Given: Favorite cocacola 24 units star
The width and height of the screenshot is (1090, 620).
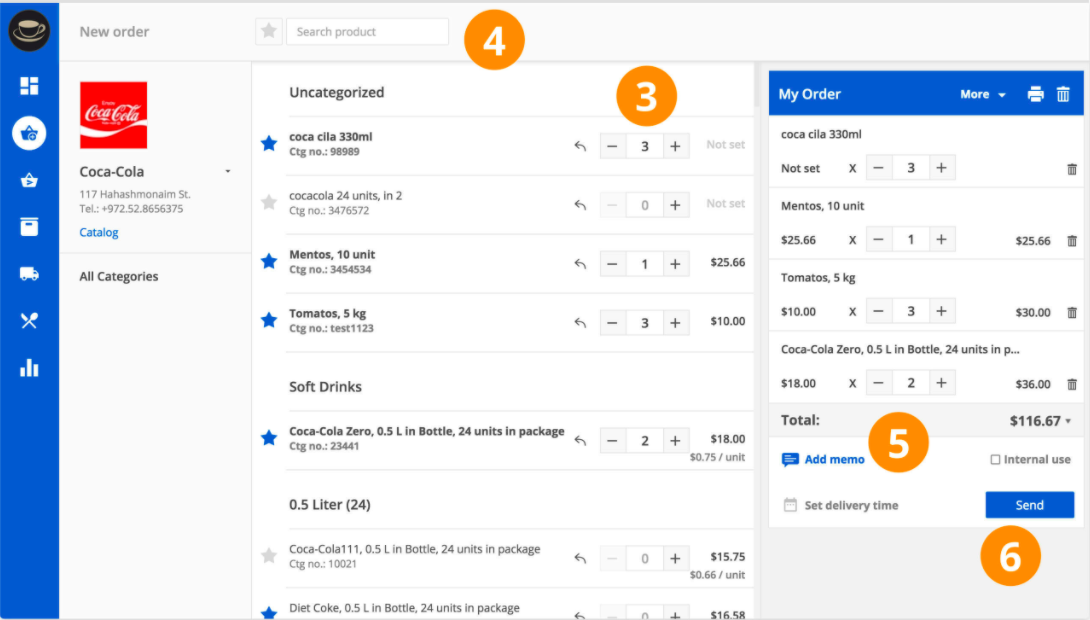Looking at the screenshot, I should click(x=268, y=203).
